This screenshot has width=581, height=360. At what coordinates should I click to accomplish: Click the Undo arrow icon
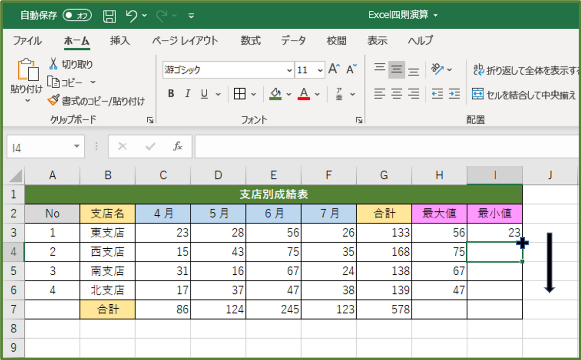[x=131, y=16]
